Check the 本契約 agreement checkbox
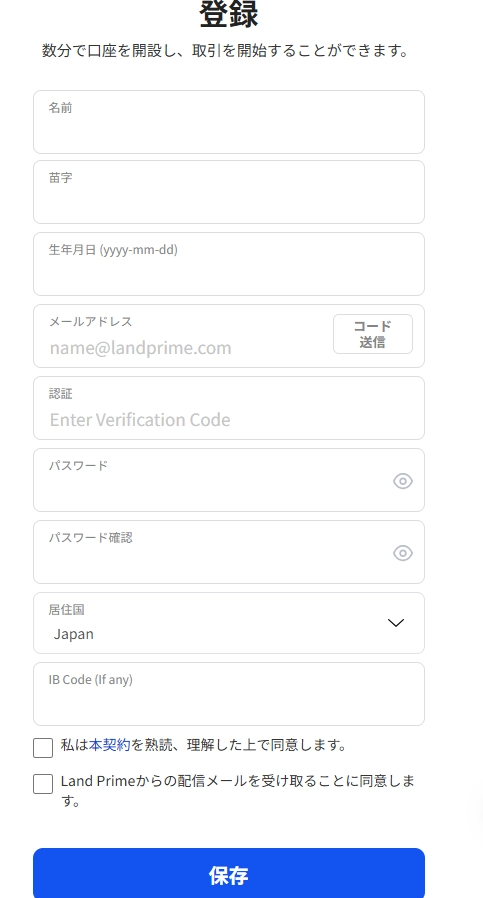483x898 pixels. (x=43, y=747)
